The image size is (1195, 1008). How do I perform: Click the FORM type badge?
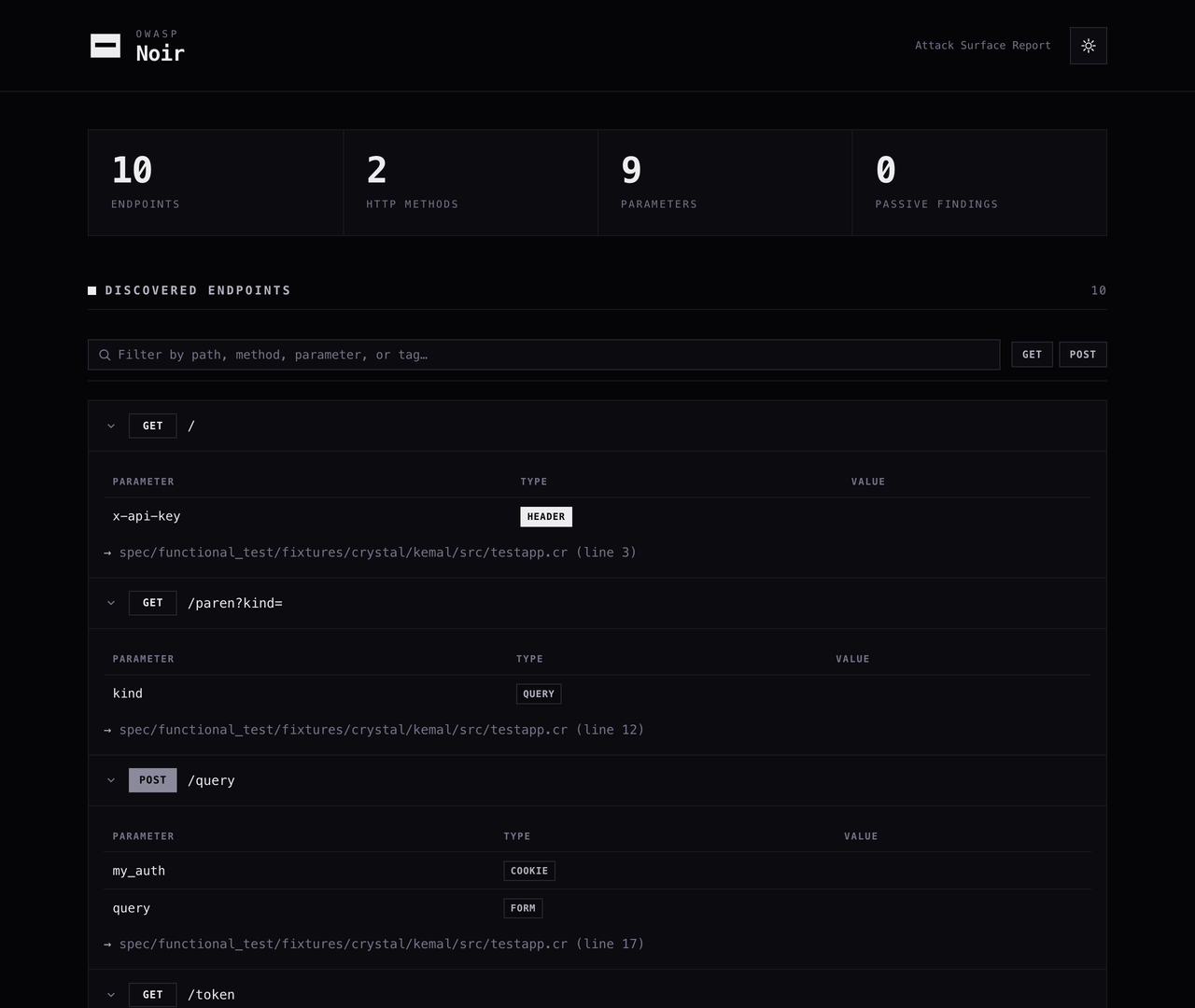[523, 908]
